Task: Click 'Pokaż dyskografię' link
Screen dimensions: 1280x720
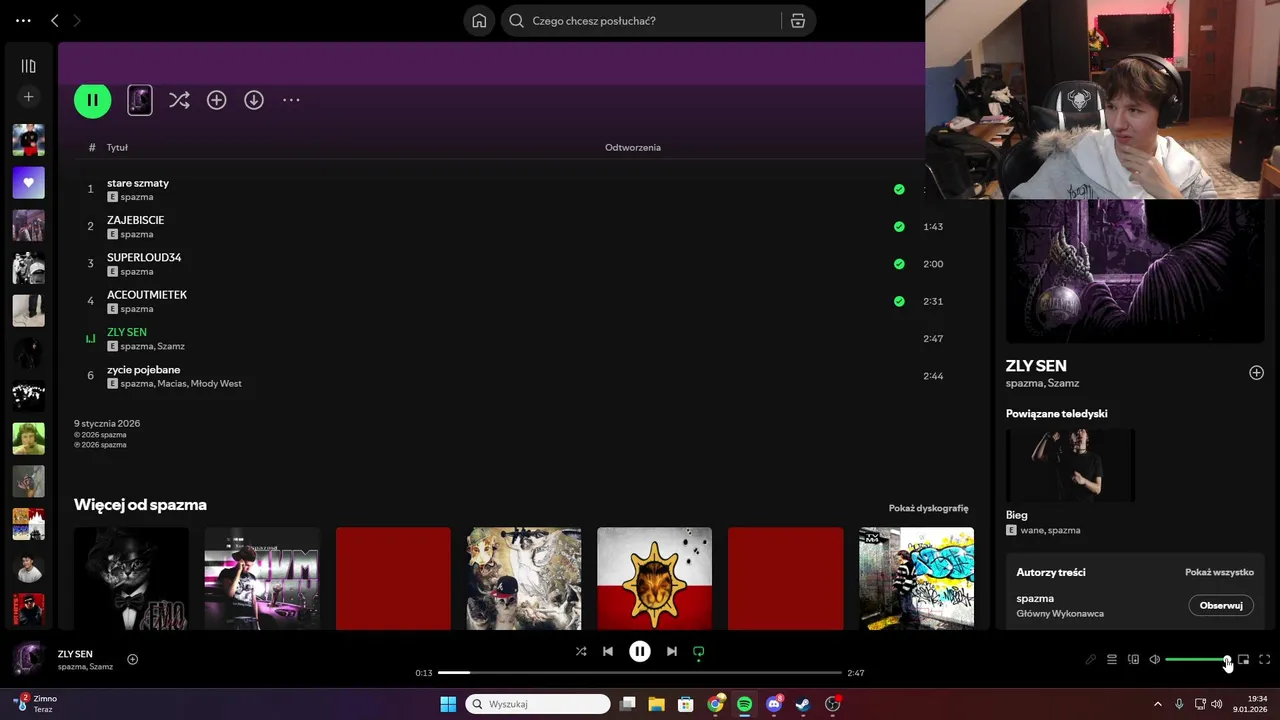Action: point(928,508)
